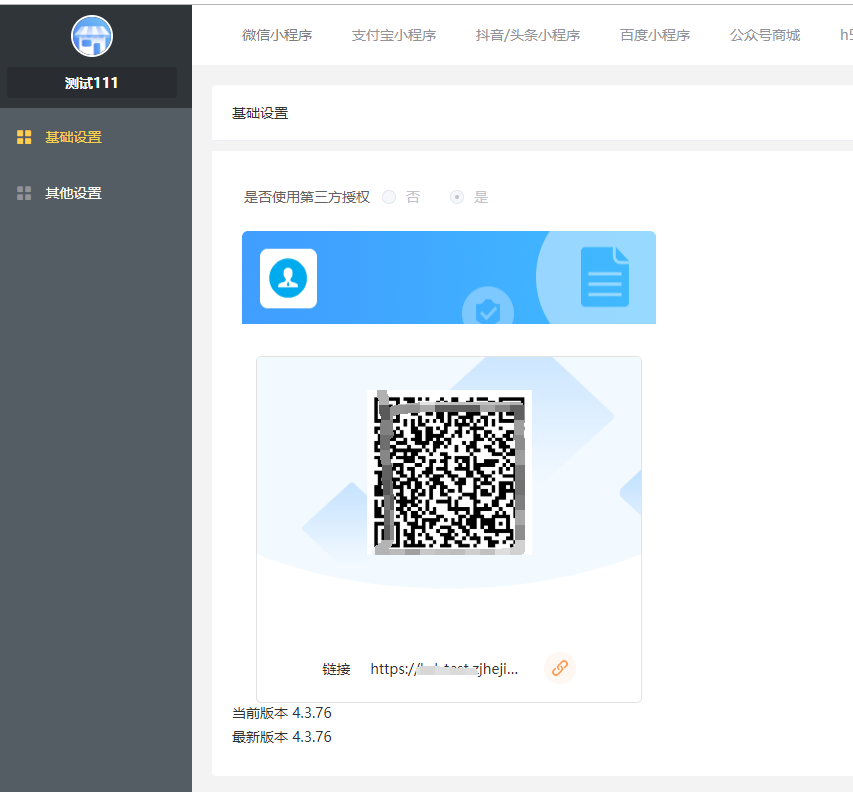Select the 是 radio button
This screenshot has height=792, width=853.
457,197
